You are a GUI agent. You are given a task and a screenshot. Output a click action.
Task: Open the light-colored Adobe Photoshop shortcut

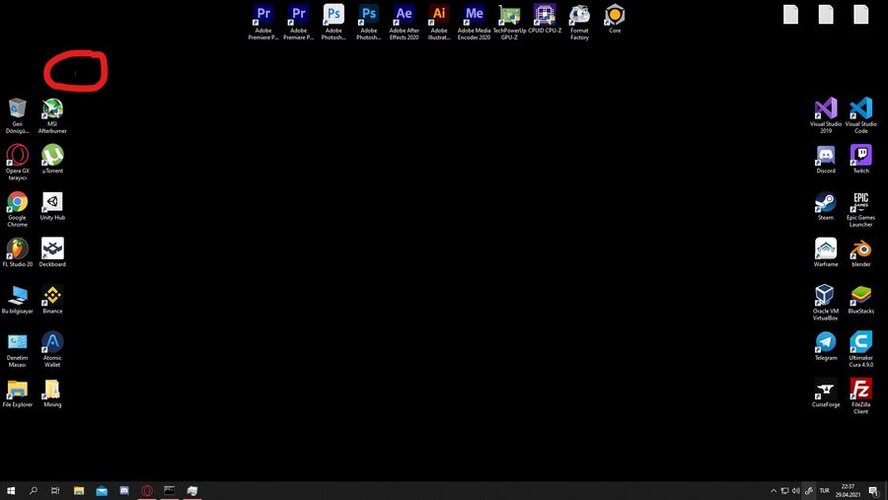click(334, 22)
